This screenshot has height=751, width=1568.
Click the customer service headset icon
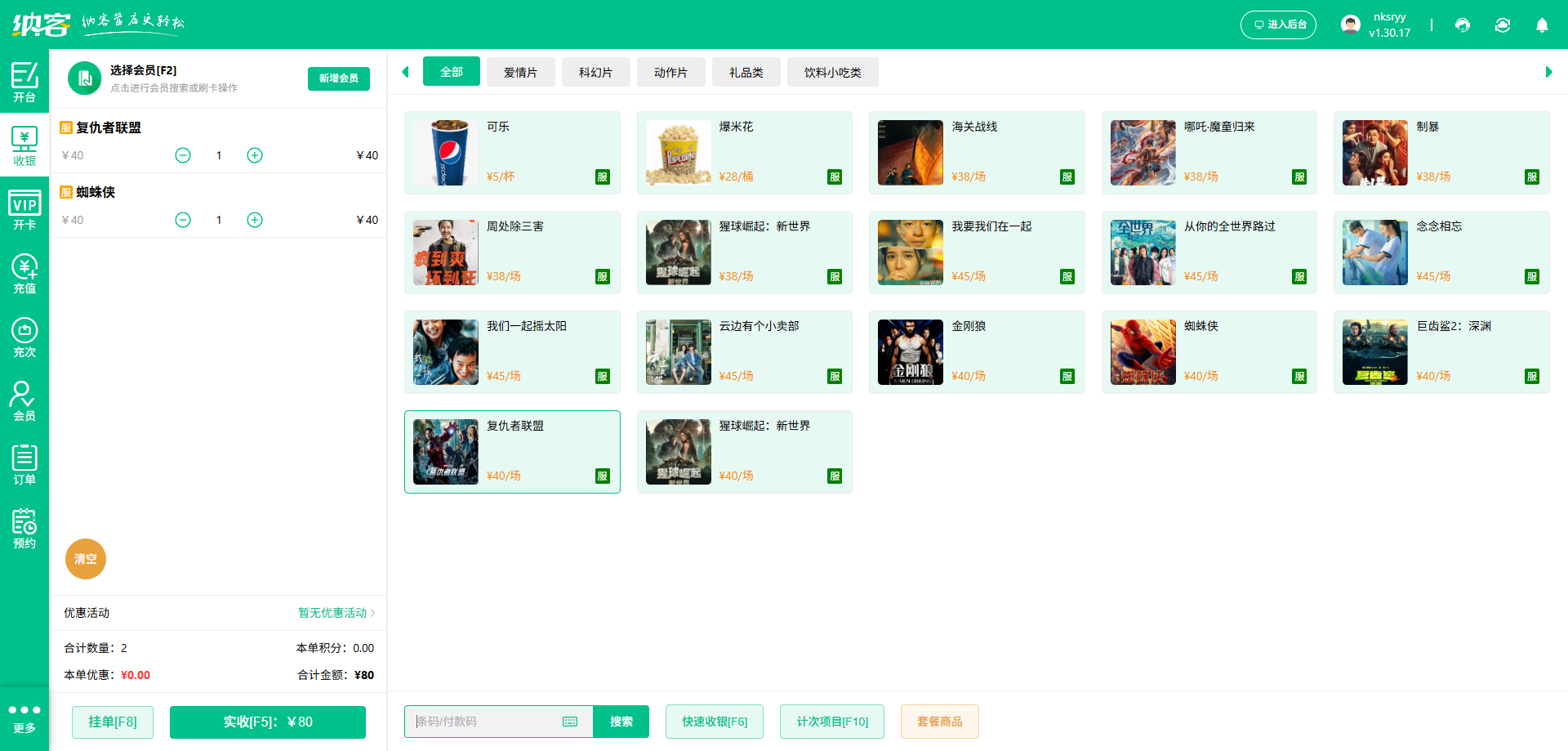coord(1463,25)
